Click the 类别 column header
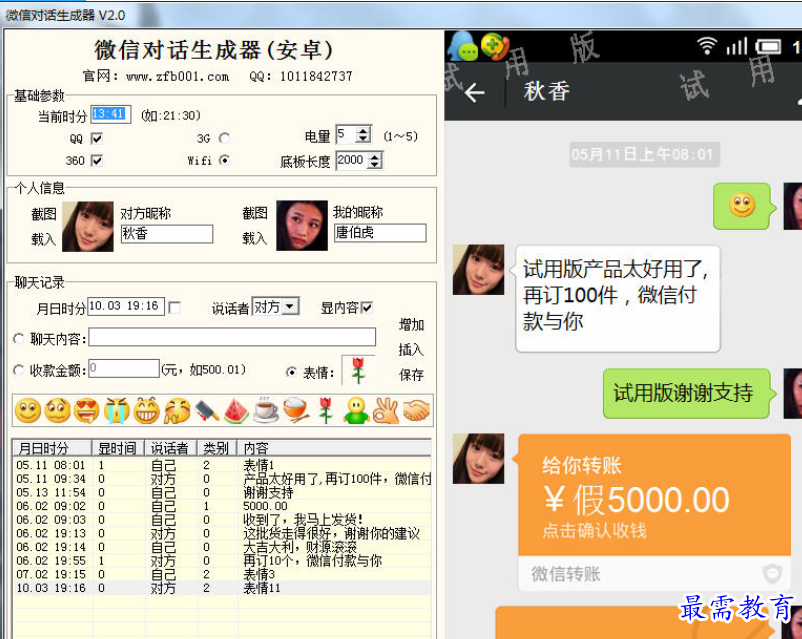Viewport: 802px width, 639px height. pos(216,448)
